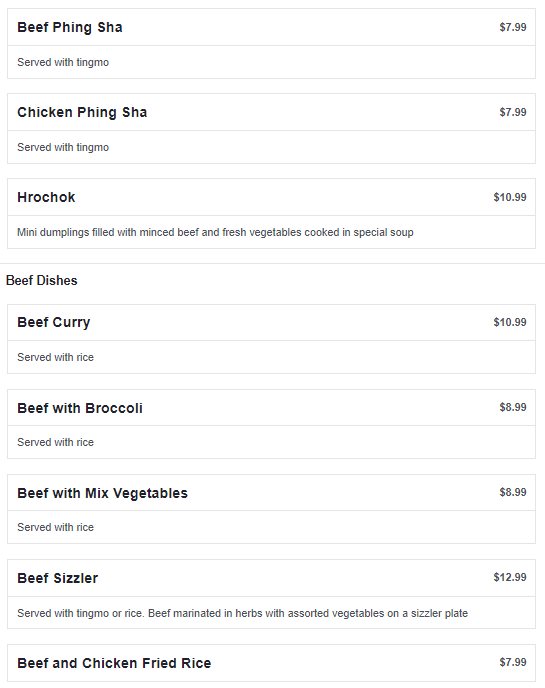The image size is (545, 688).
Task: Select the Beef Dishes section heading
Action: tap(42, 280)
